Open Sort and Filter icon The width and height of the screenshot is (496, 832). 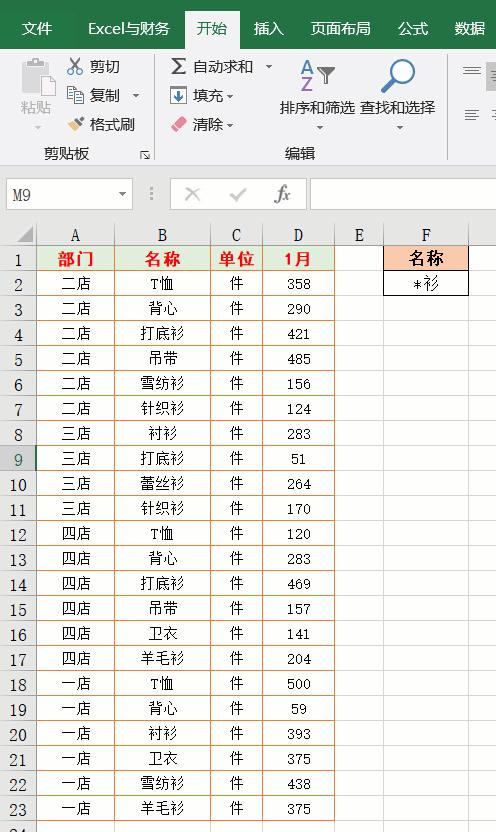(317, 75)
